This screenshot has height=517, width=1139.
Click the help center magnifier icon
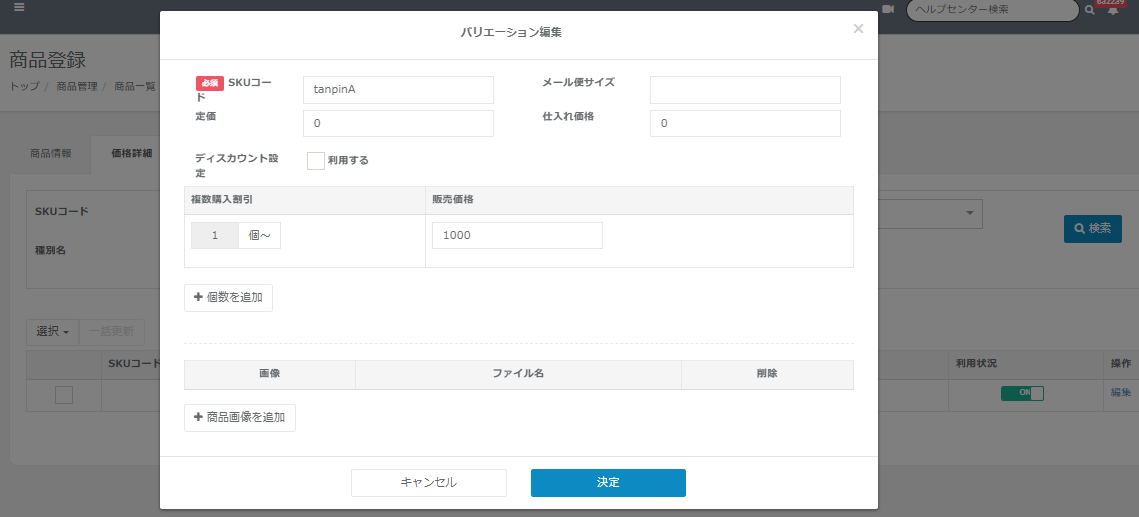coord(1090,10)
